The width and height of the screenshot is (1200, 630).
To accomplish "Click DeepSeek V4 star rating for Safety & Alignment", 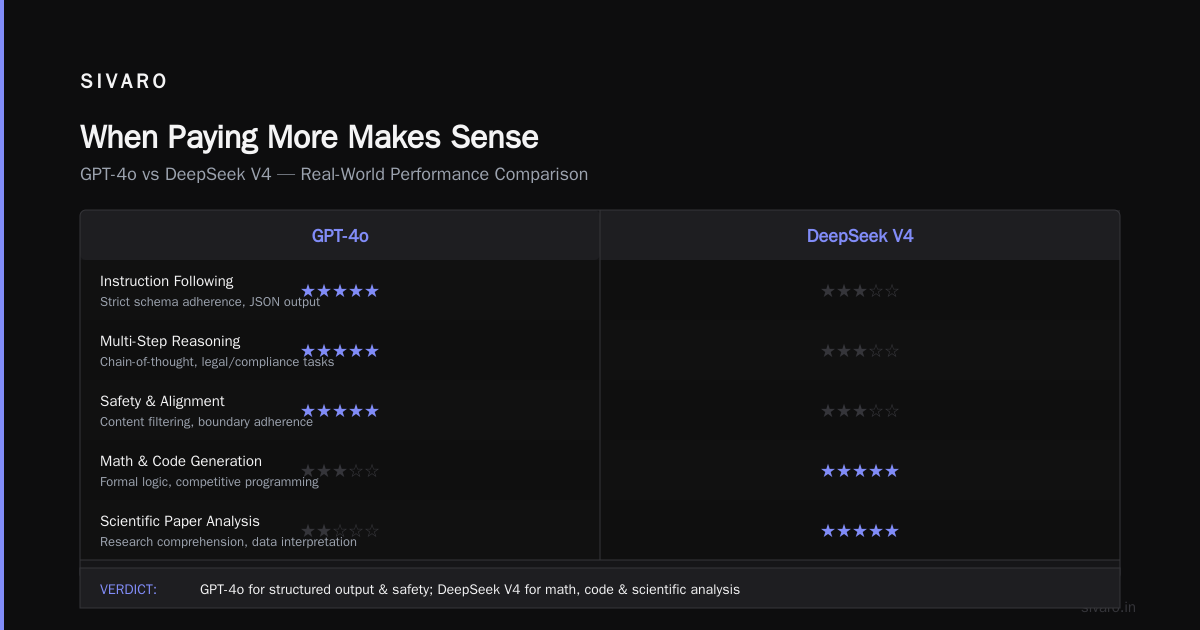I will pyautogui.click(x=860, y=411).
